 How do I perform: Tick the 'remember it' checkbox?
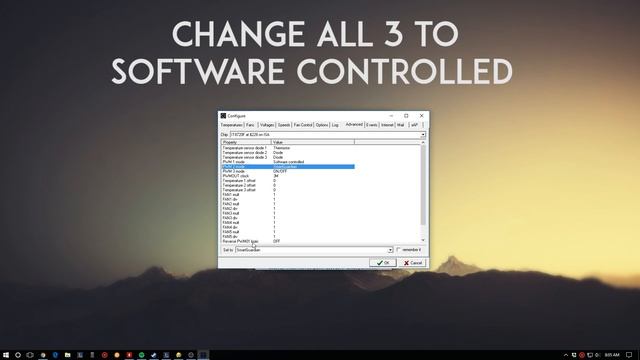click(399, 249)
